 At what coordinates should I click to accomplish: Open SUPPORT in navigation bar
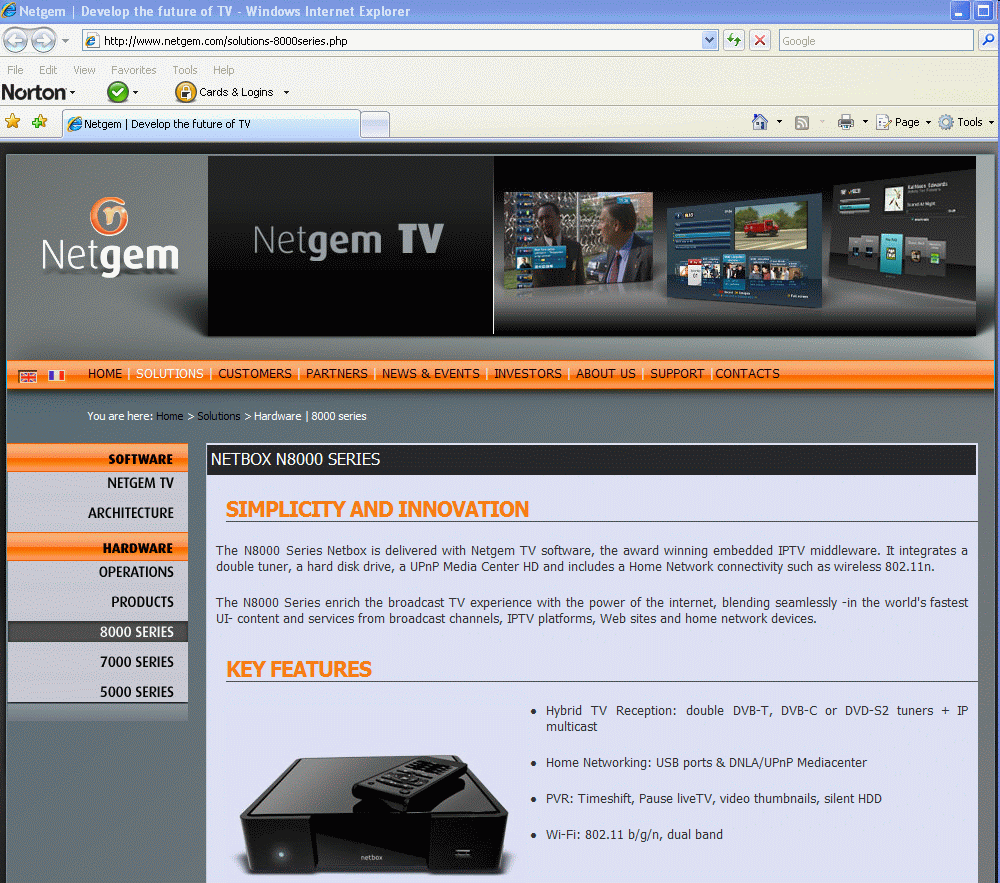[677, 374]
